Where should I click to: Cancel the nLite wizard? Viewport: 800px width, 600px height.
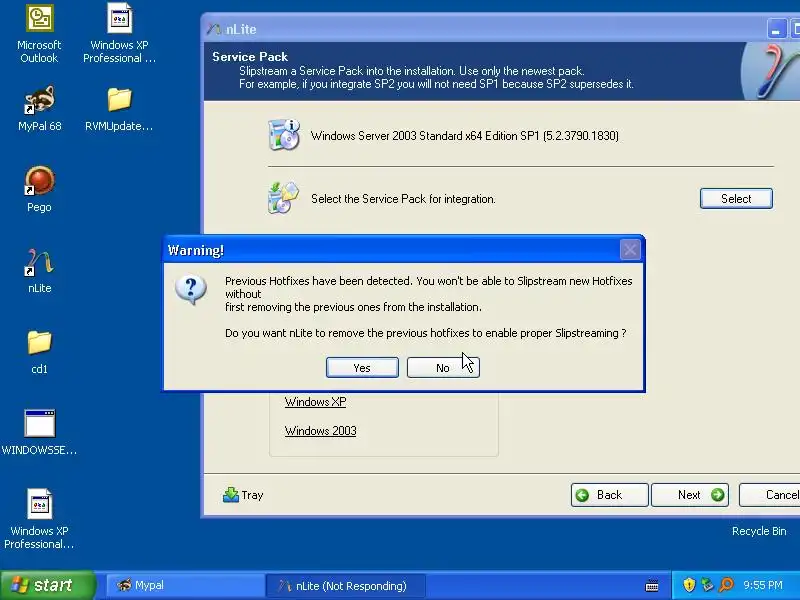tap(770, 495)
